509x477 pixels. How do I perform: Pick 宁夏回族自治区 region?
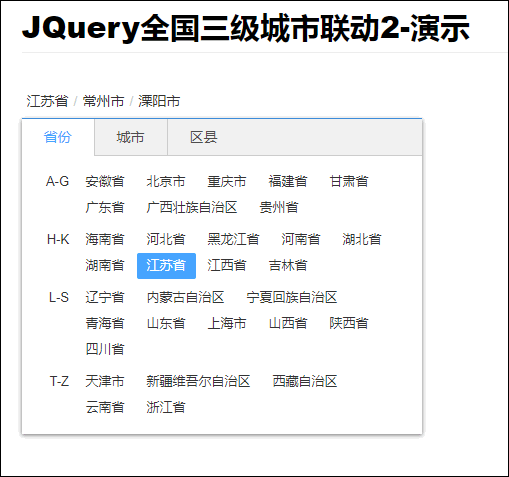click(x=292, y=297)
